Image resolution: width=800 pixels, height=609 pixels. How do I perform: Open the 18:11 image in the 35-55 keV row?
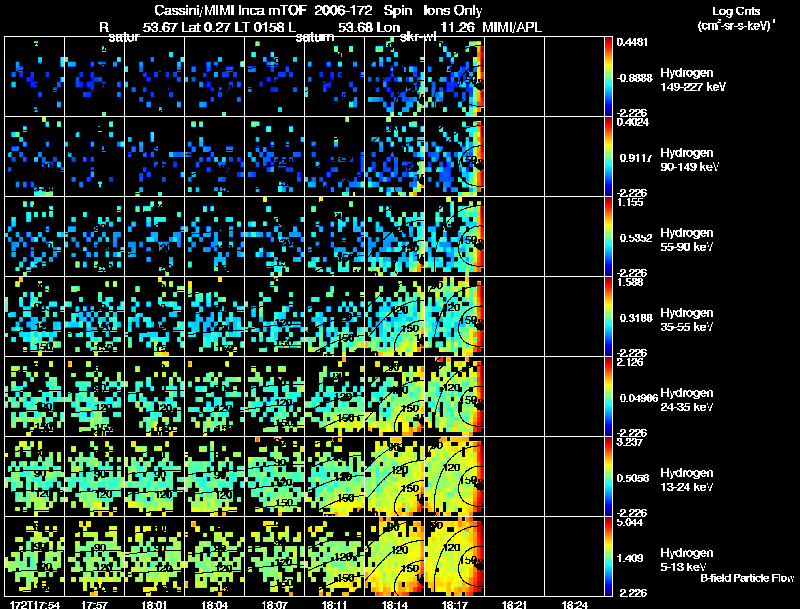[334, 317]
